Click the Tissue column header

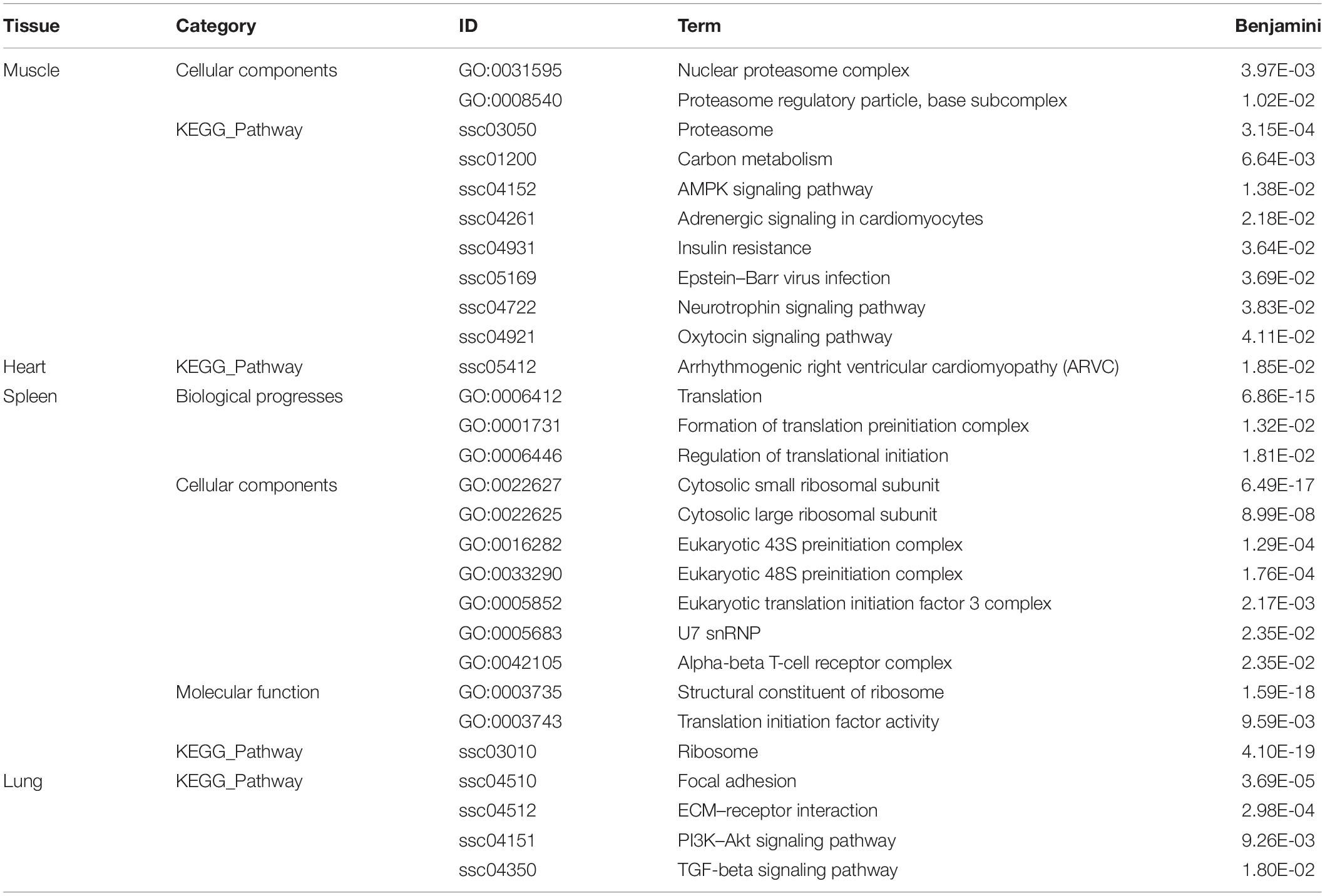tap(31, 26)
